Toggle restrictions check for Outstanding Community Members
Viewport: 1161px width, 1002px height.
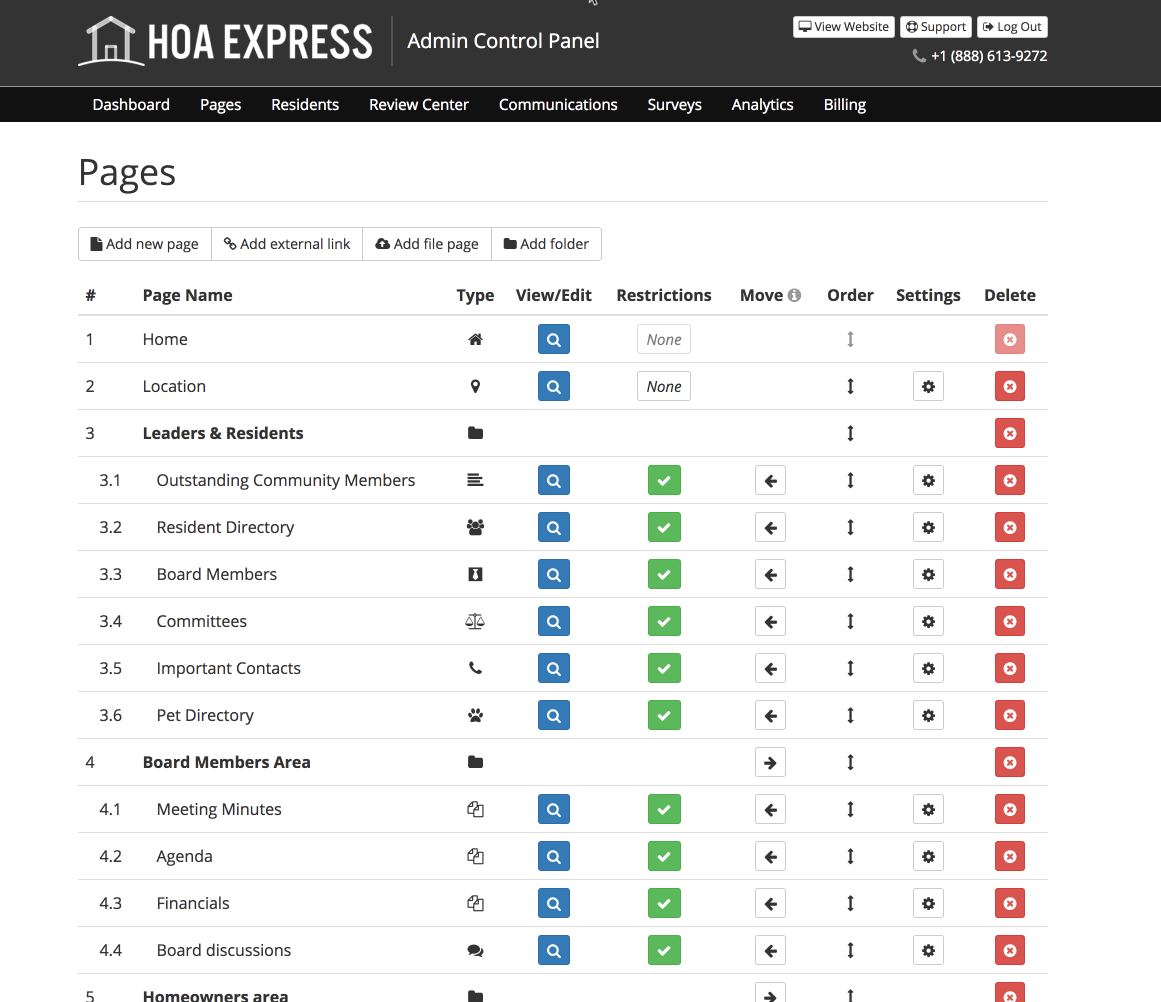point(663,480)
